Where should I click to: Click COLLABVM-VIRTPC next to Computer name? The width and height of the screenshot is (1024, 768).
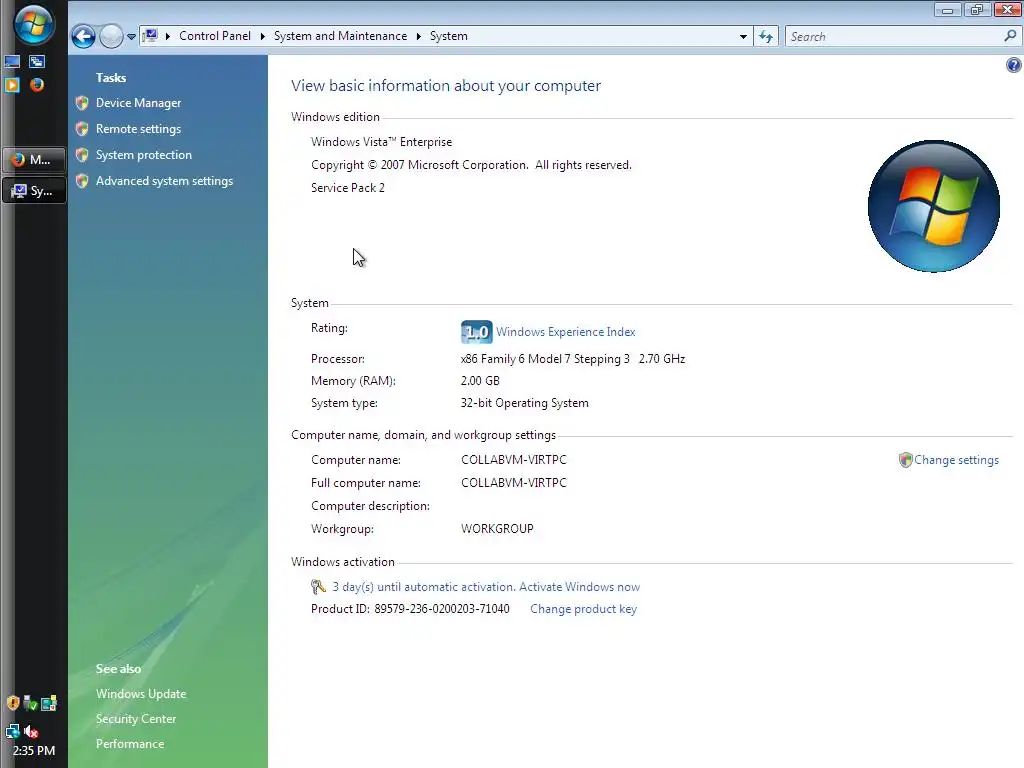[514, 460]
